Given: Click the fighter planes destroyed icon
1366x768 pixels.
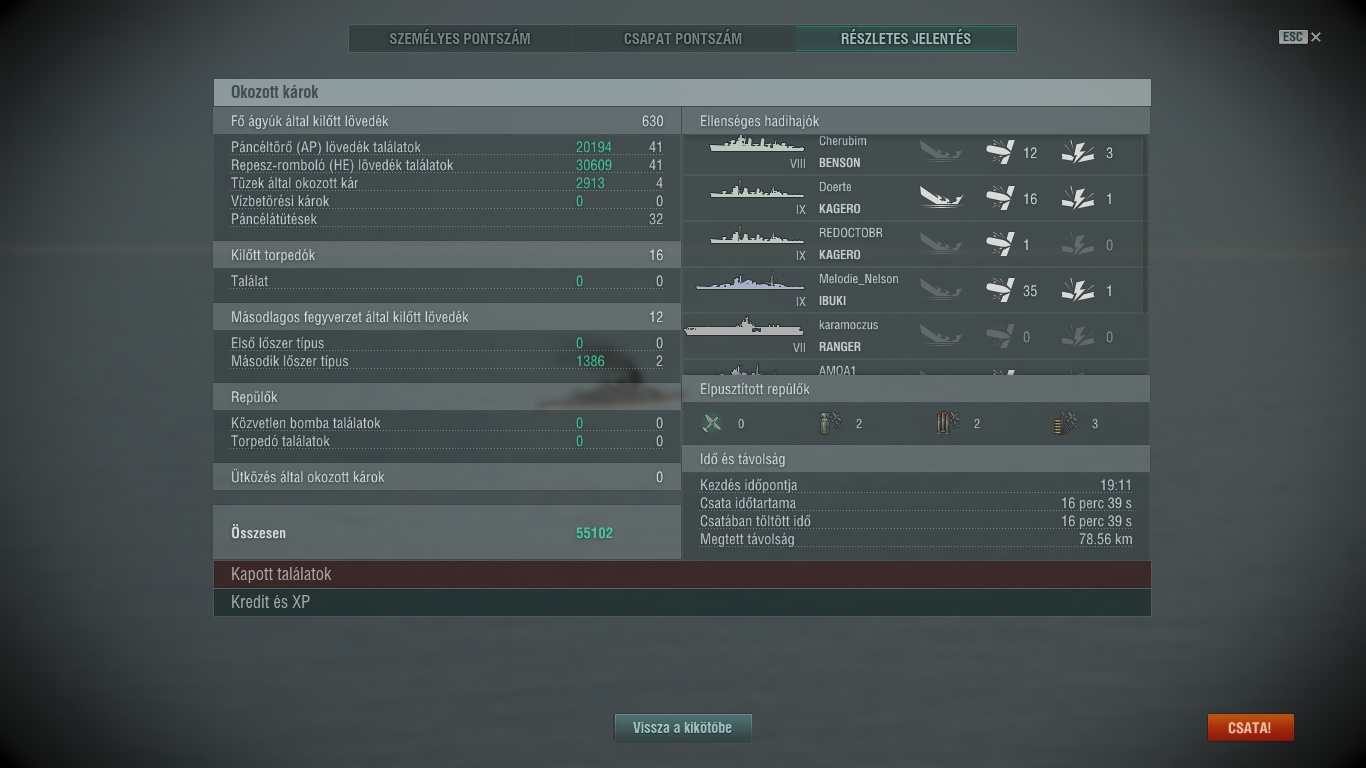Looking at the screenshot, I should (x=712, y=423).
